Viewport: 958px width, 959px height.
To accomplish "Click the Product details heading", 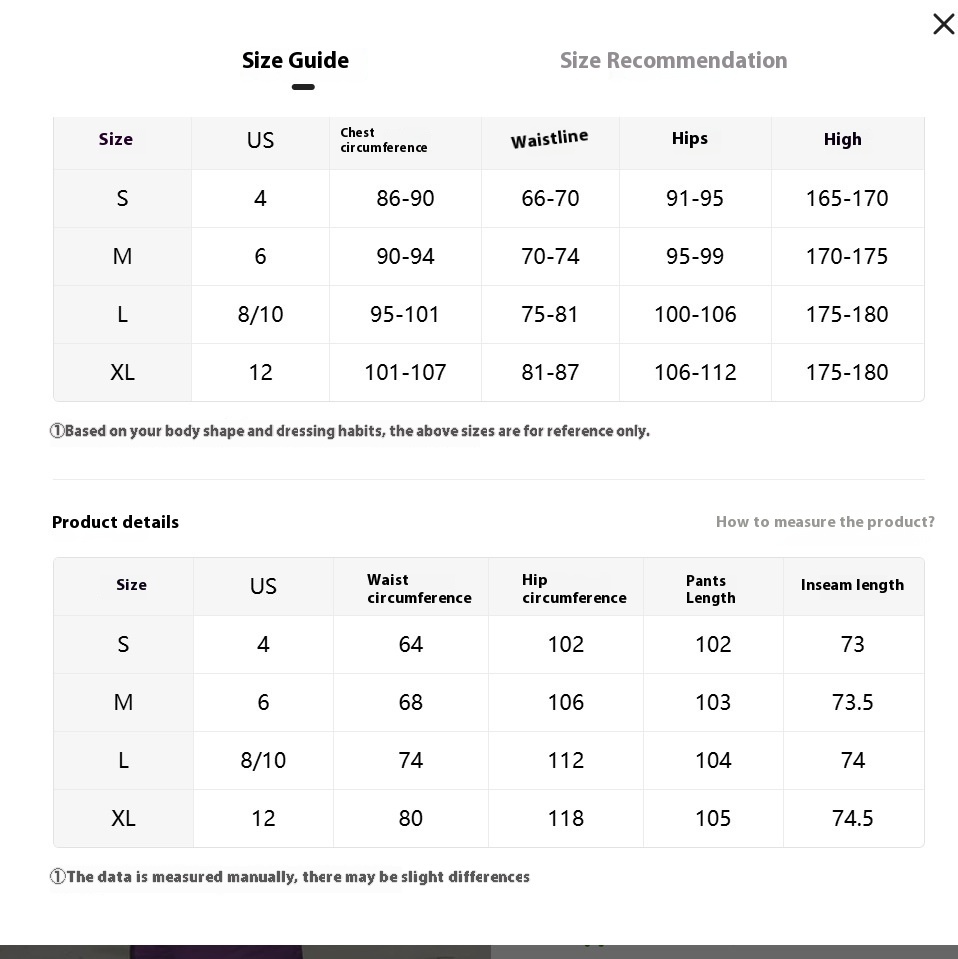I will pyautogui.click(x=115, y=522).
